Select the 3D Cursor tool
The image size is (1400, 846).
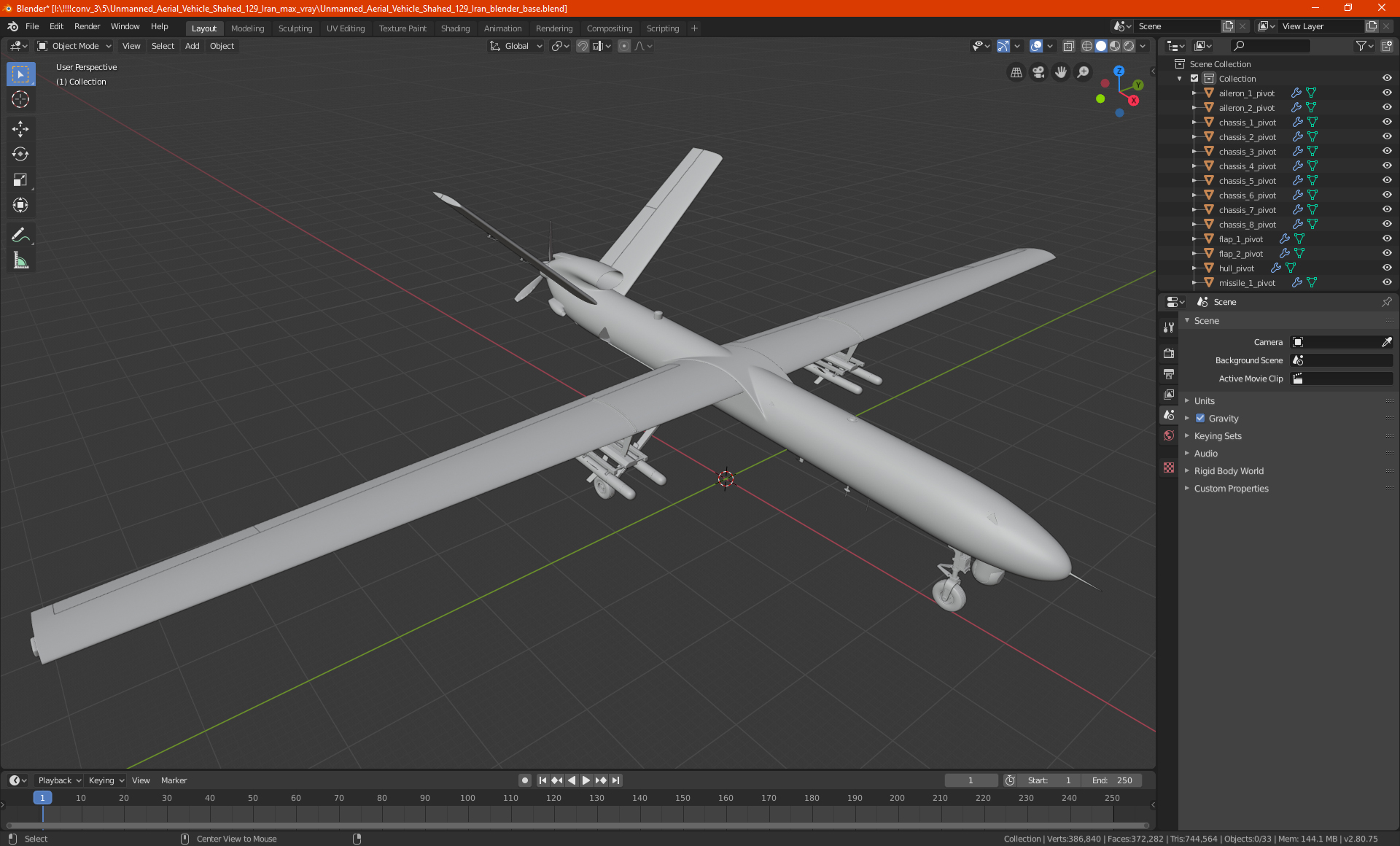click(x=20, y=99)
